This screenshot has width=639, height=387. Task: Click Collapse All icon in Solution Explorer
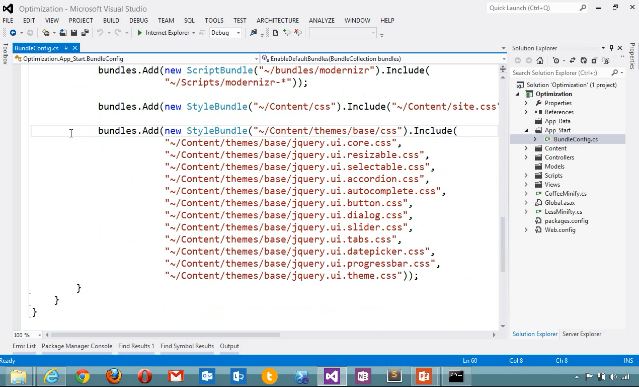pos(594,60)
